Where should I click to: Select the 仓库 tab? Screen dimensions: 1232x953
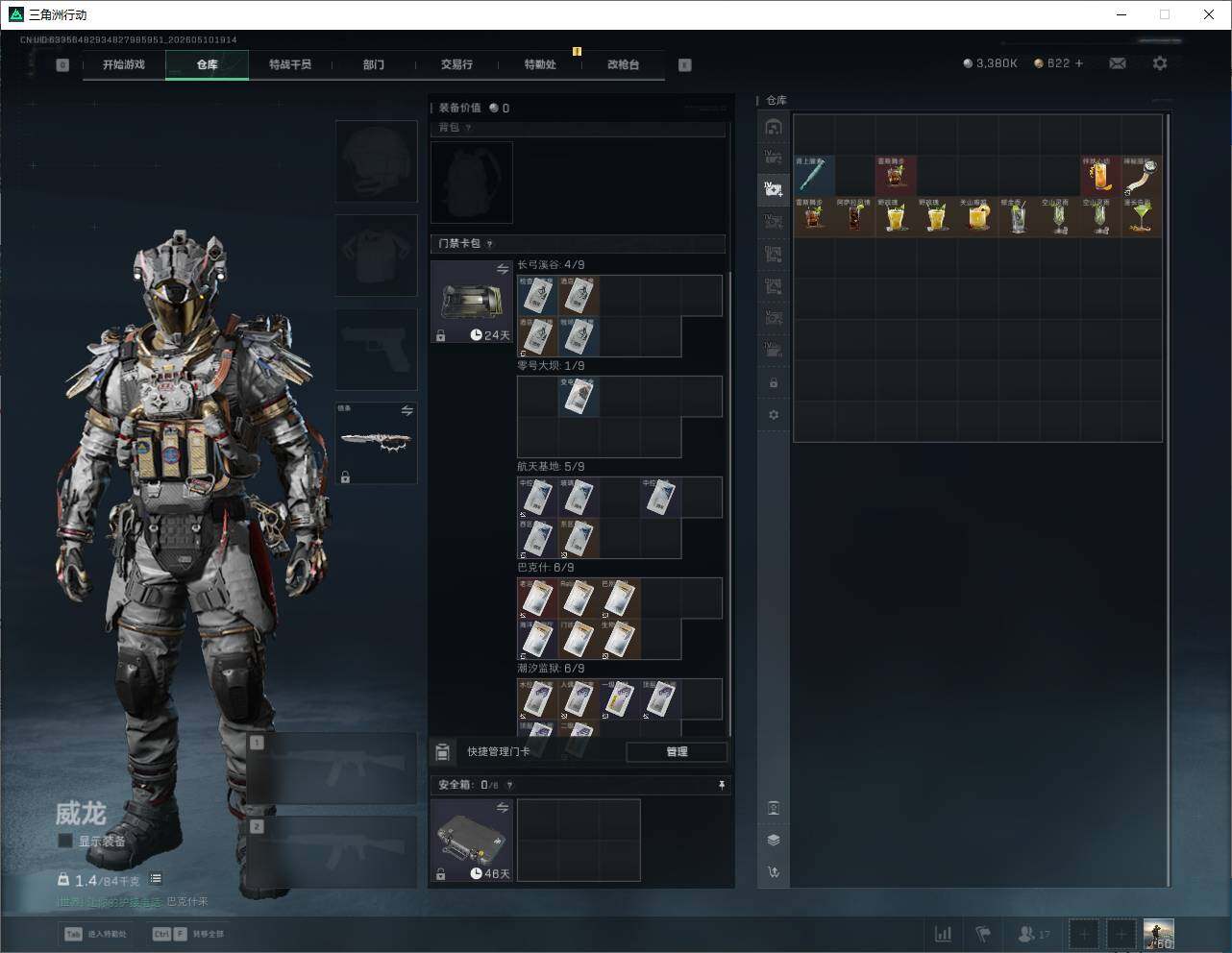[208, 64]
